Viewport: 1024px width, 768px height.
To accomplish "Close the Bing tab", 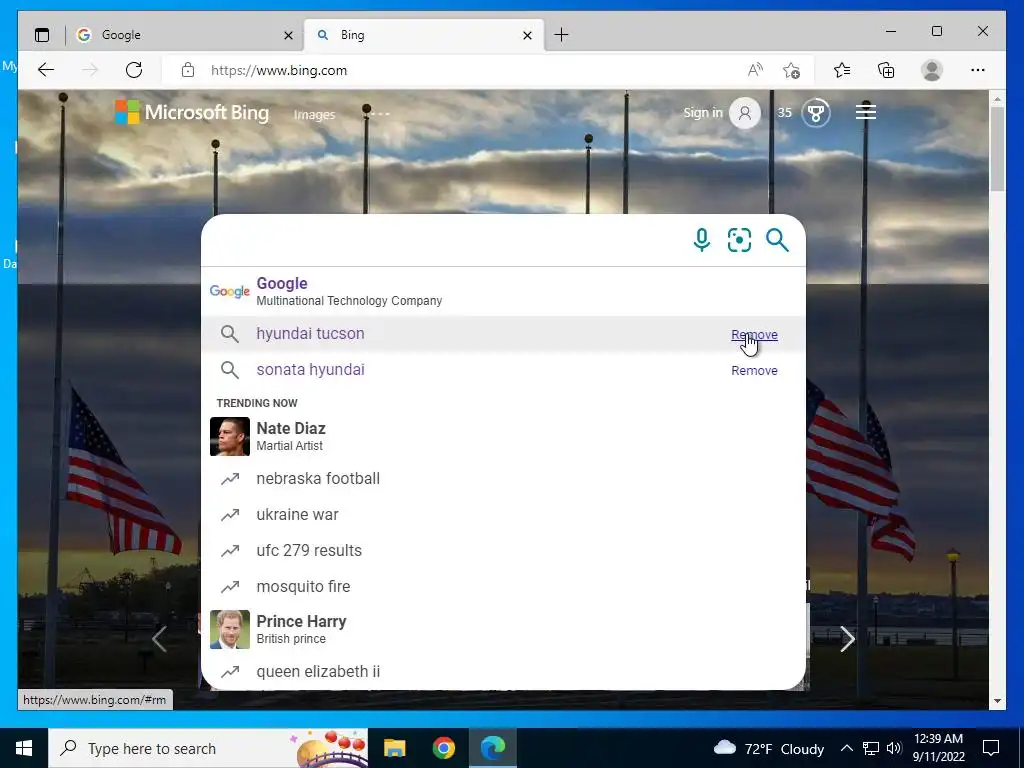I will pos(528,35).
